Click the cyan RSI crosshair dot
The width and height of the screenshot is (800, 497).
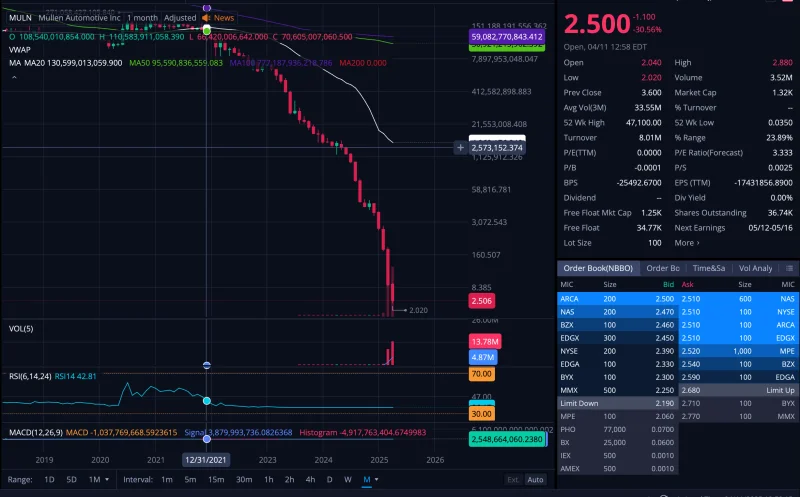pos(207,401)
